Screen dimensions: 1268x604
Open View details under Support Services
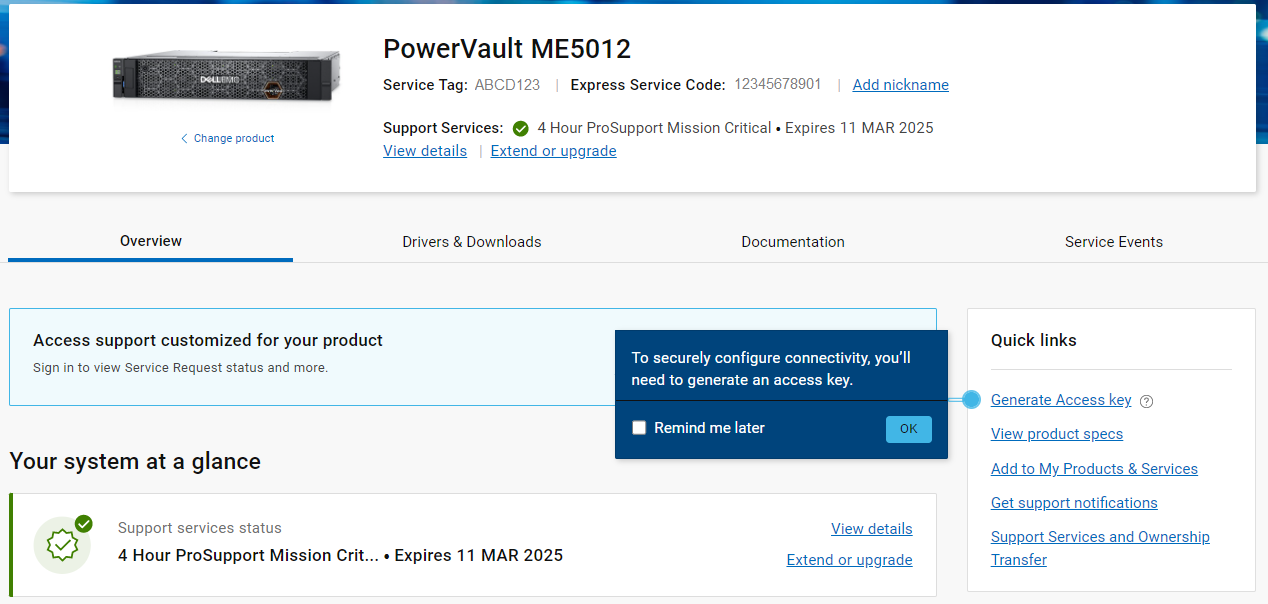[424, 150]
